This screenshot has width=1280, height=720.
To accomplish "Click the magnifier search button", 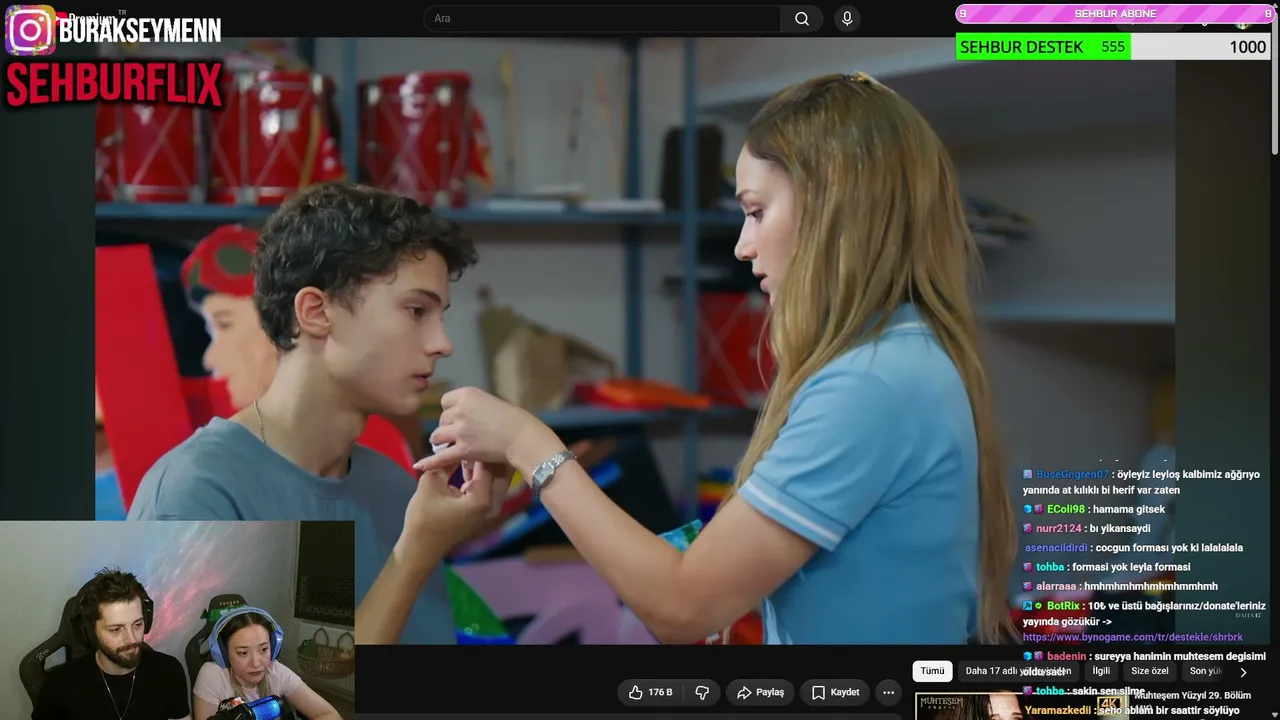I will tap(802, 18).
